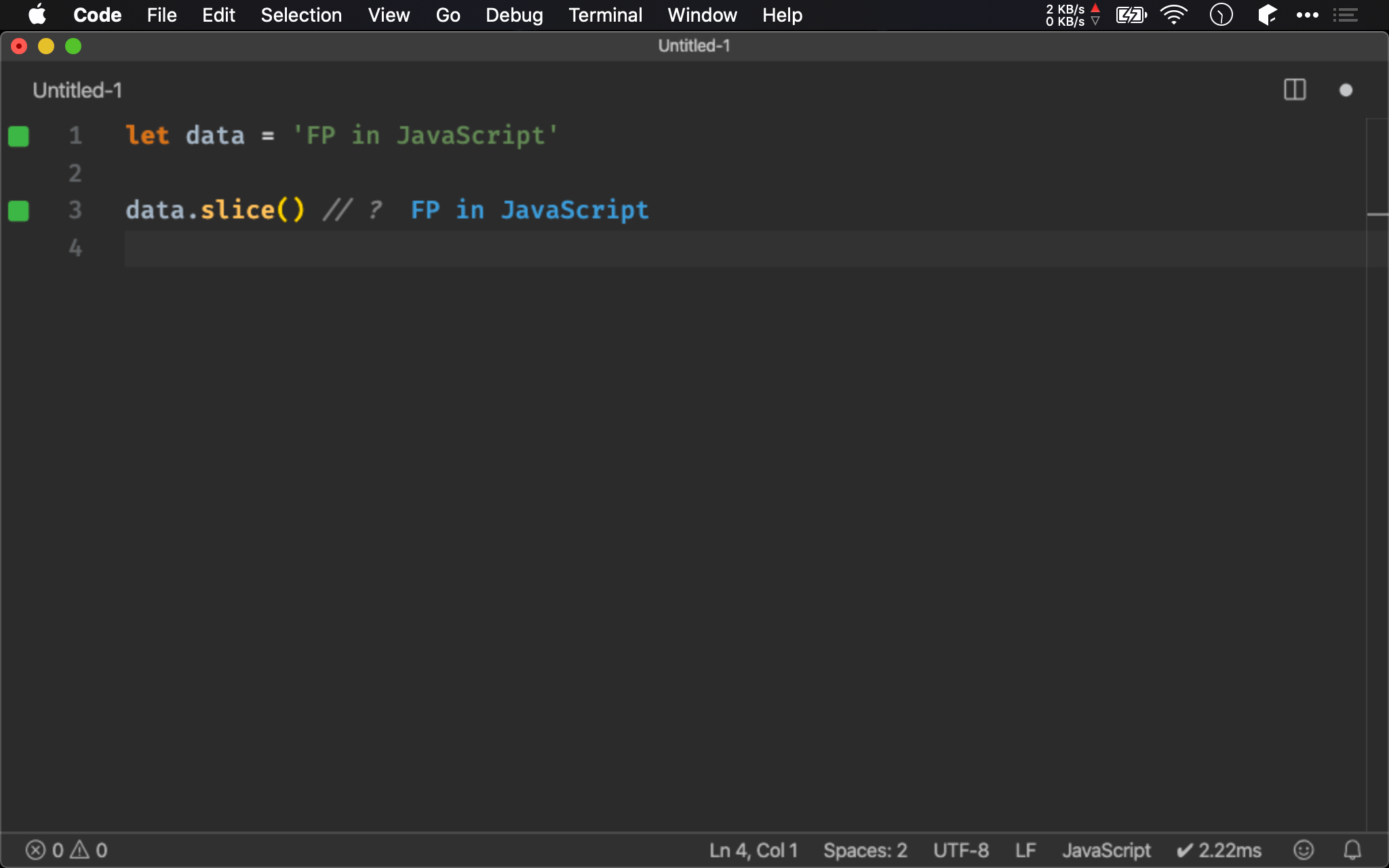
Task: Click the minimap scrollbar on the right
Action: click(x=1377, y=214)
